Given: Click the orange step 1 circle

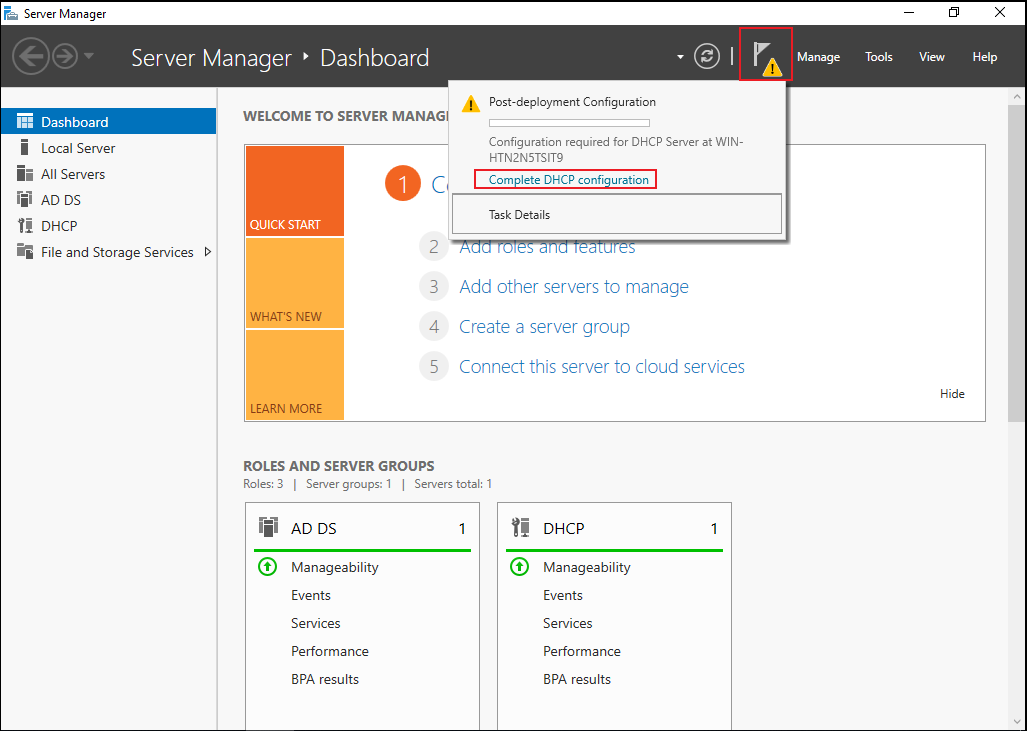Looking at the screenshot, I should pos(403,183).
